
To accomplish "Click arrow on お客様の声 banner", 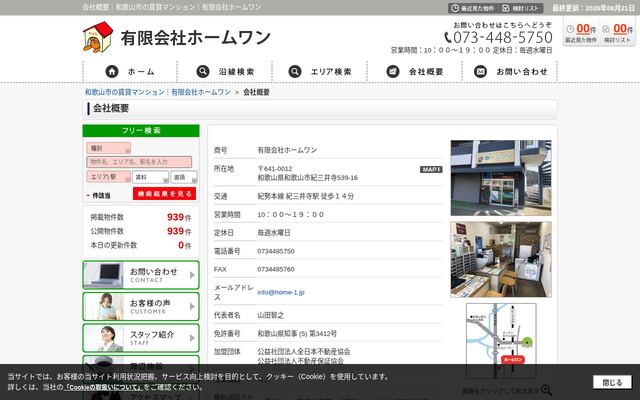I will click(192, 307).
